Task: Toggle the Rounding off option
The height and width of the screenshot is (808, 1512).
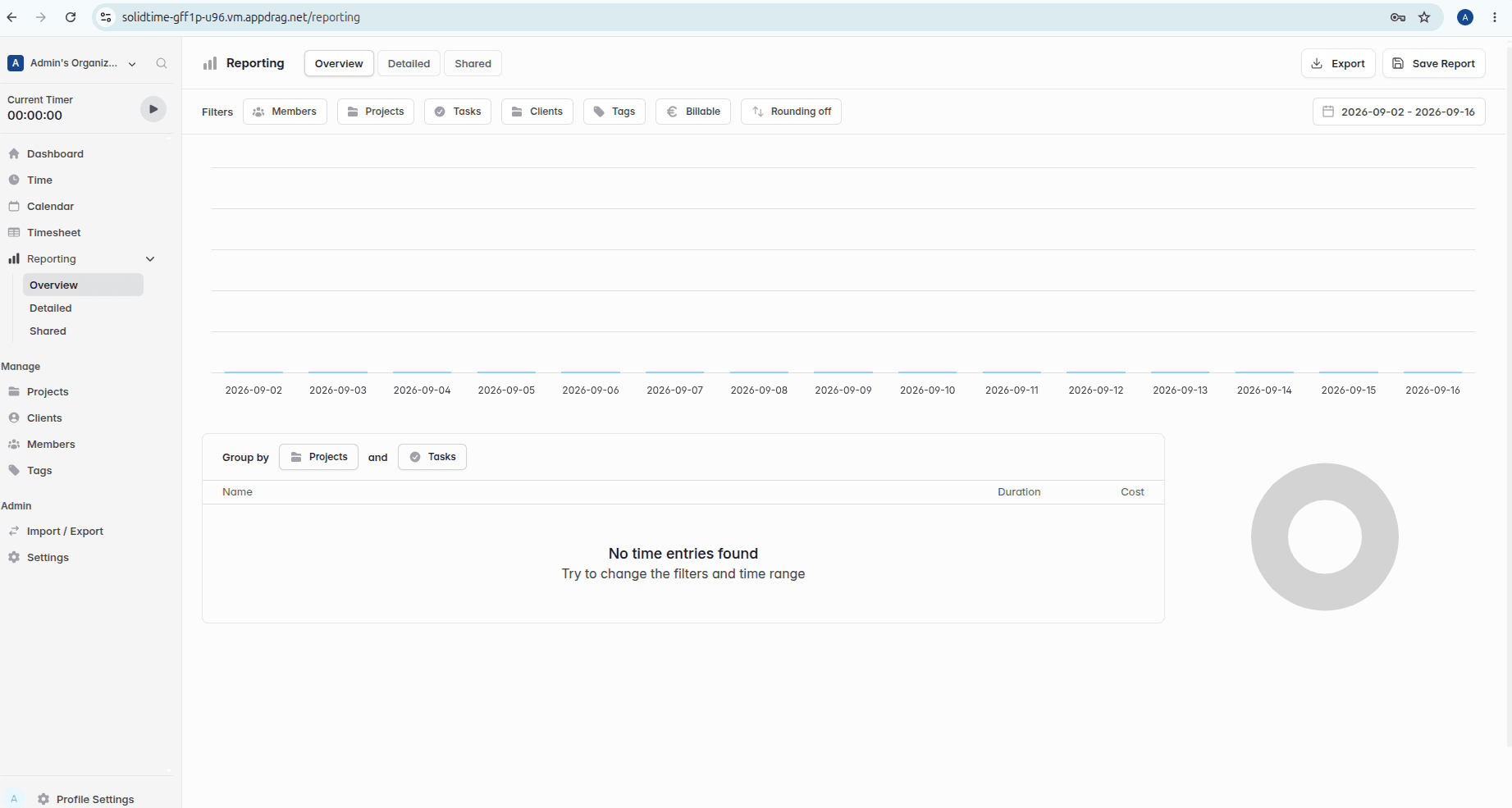Action: click(x=791, y=112)
